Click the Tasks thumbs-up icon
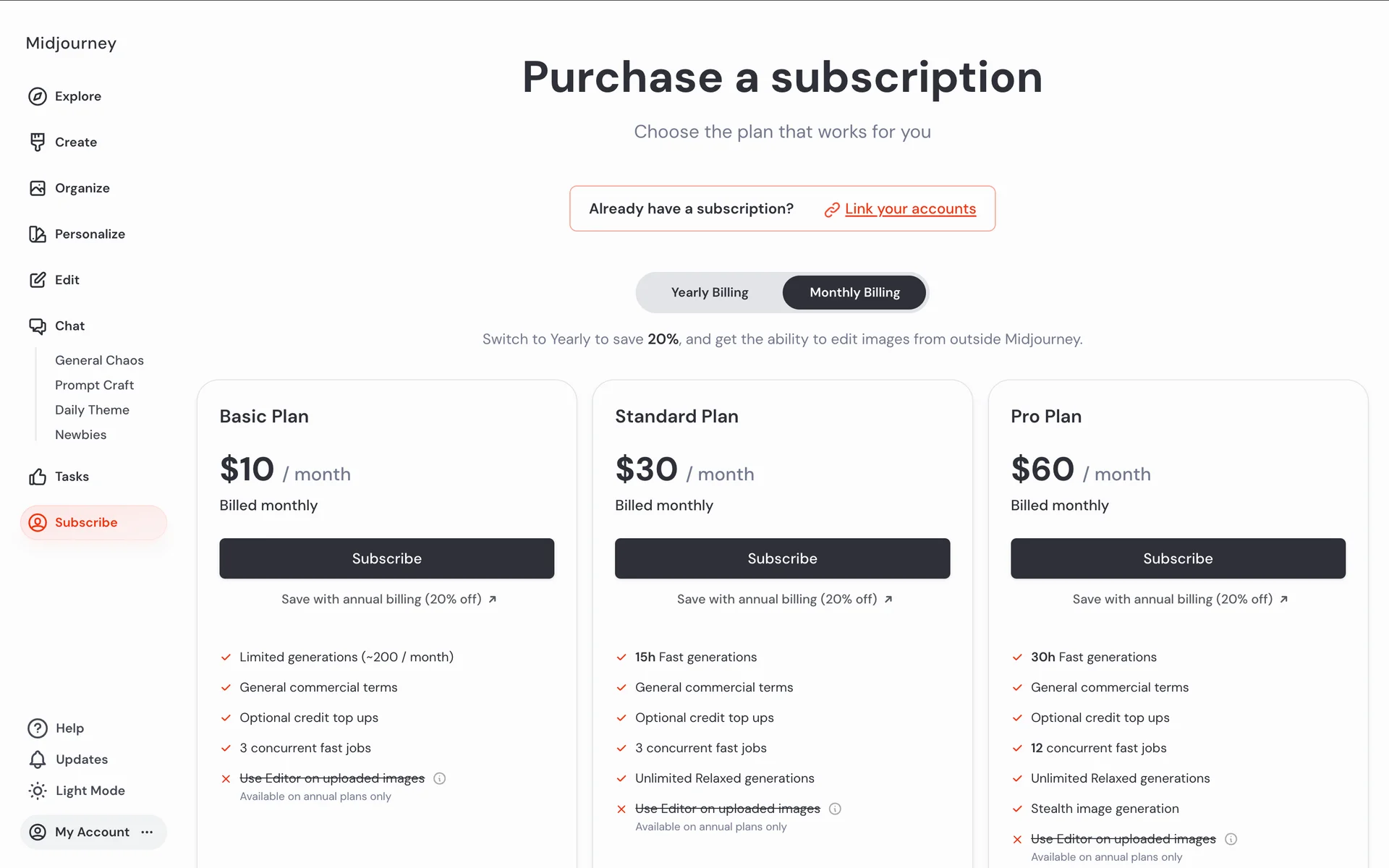The image size is (1389, 868). pos(38,477)
